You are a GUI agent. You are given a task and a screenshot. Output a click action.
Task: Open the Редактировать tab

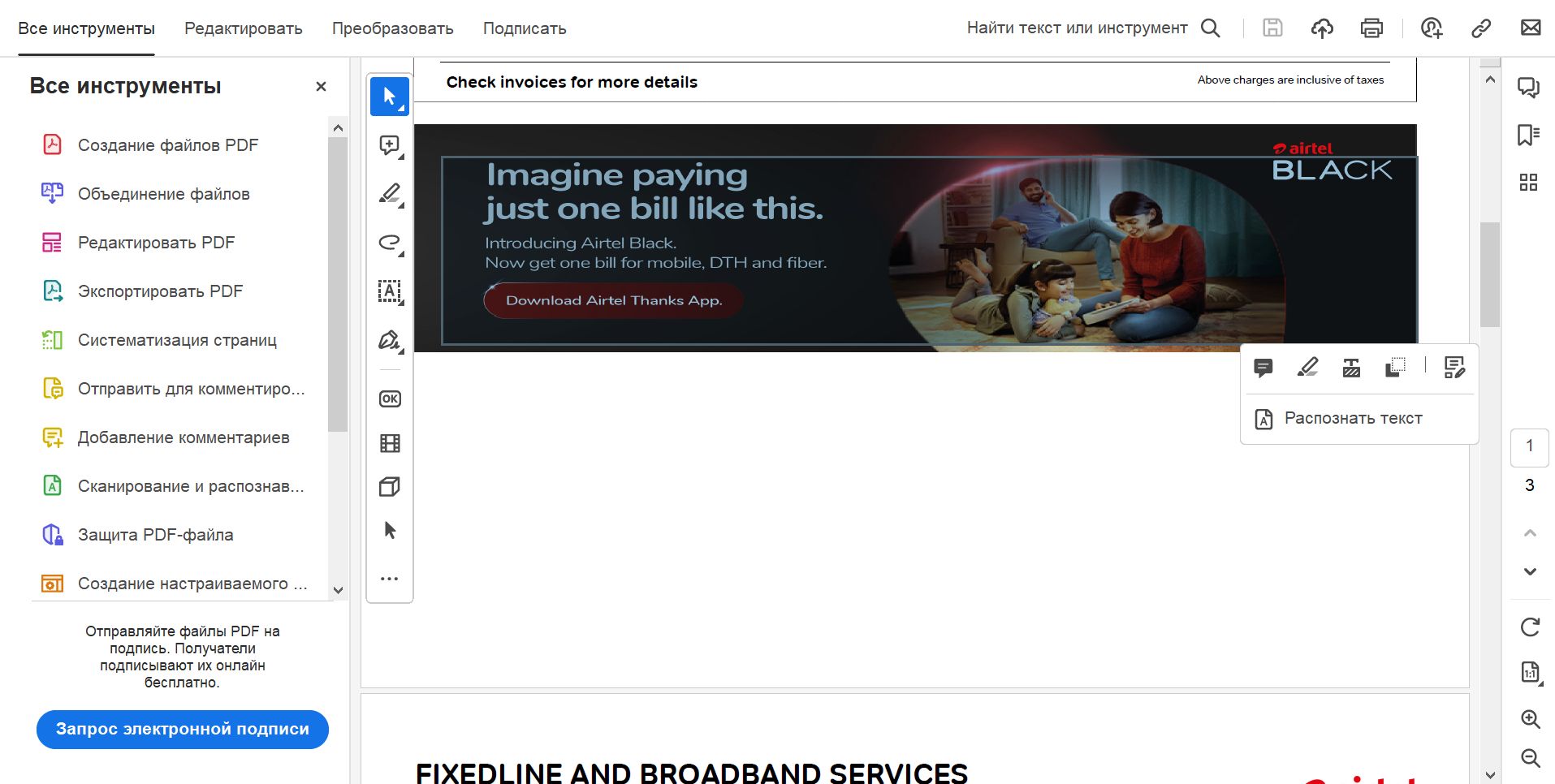click(x=244, y=28)
